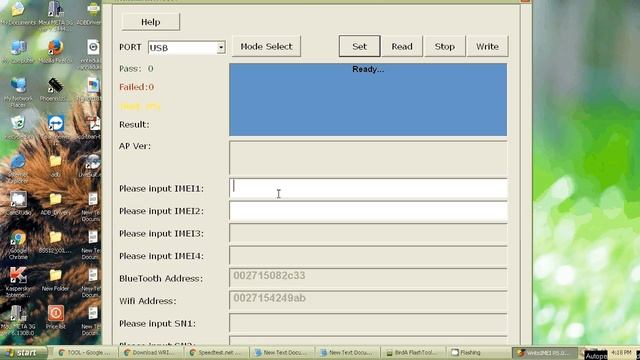Click the 'Result:' label

point(134,124)
